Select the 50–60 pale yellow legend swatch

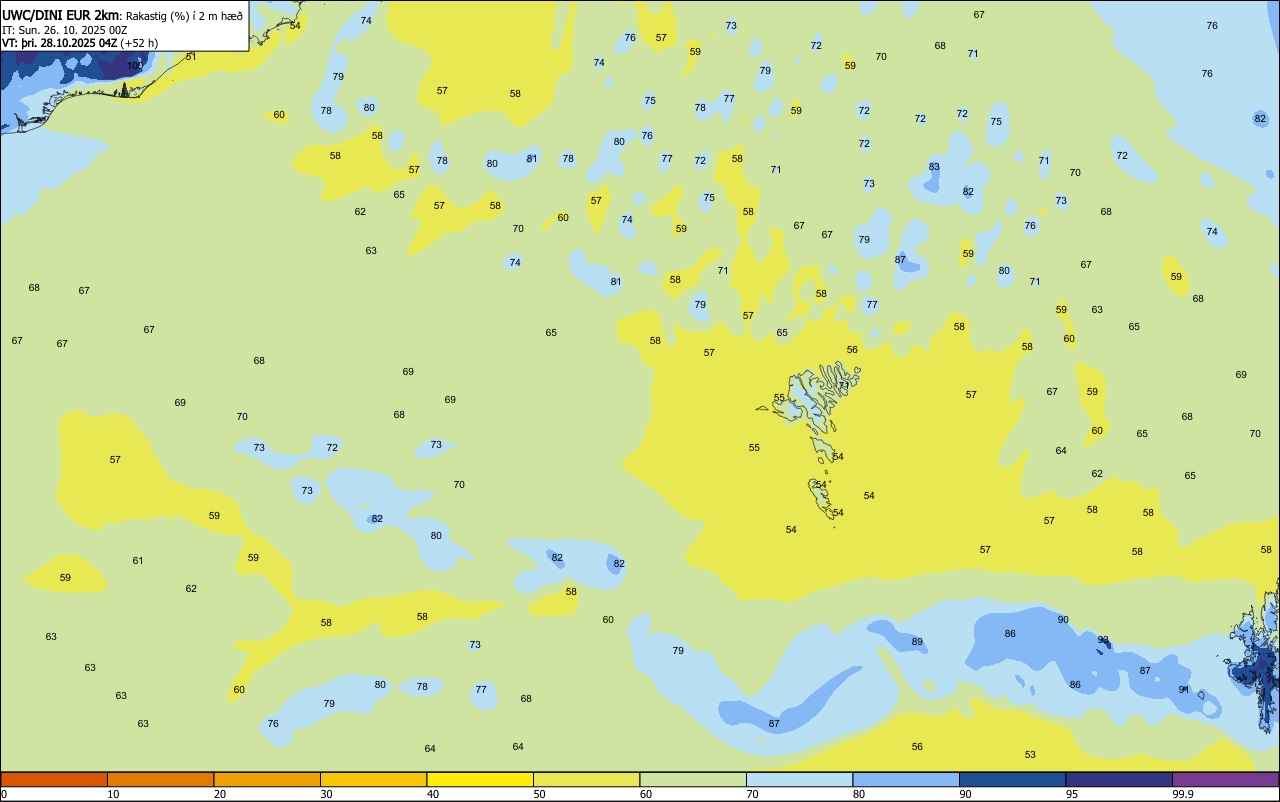point(586,779)
